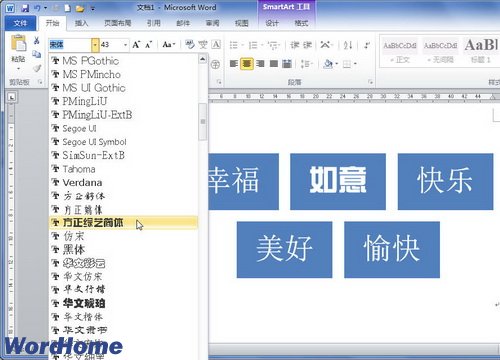The image size is (500, 360).
Task: Click the Phonetic Guide icon
Action: click(x=203, y=44)
